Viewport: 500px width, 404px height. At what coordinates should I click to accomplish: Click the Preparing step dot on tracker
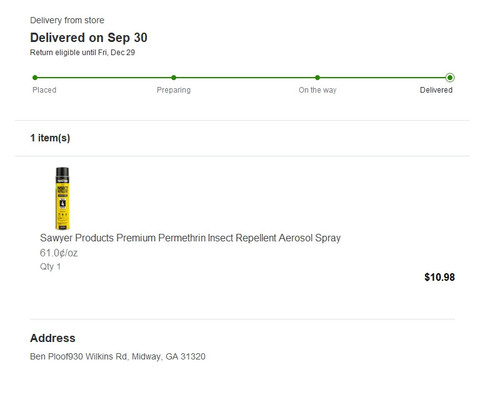click(174, 78)
